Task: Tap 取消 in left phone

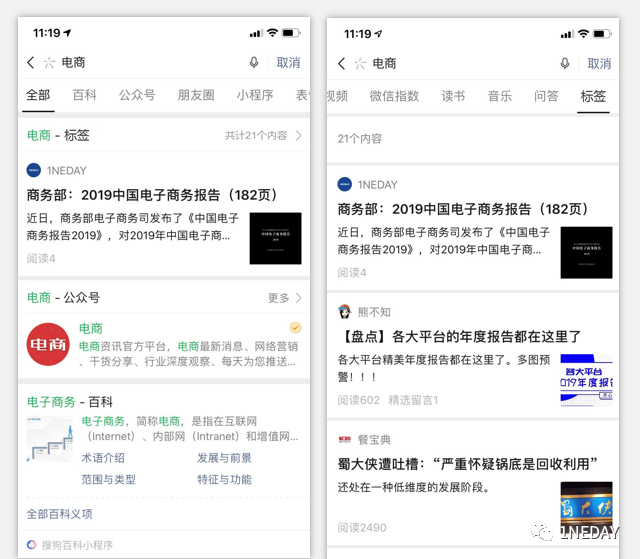Action: point(288,62)
